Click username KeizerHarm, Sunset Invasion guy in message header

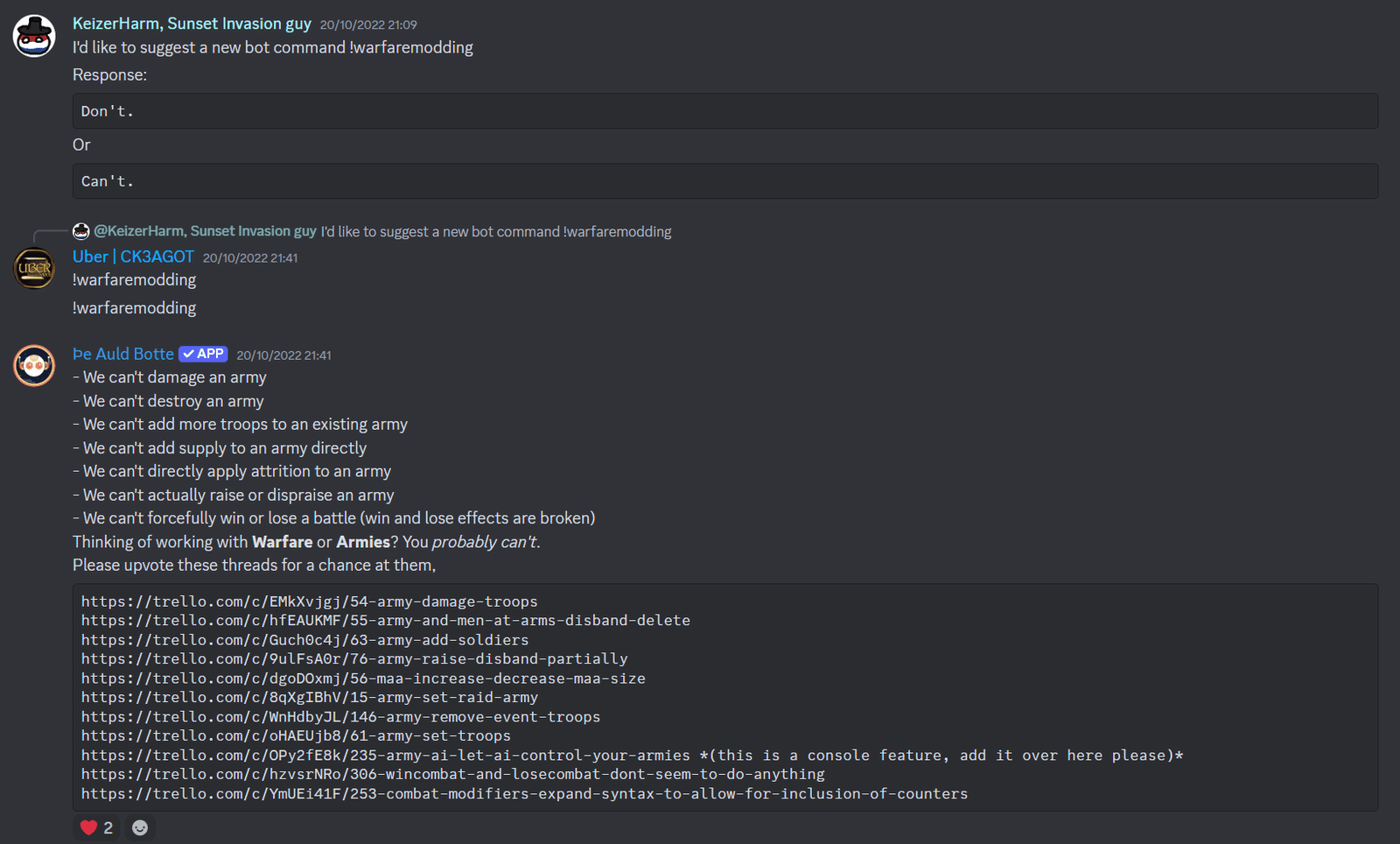pyautogui.click(x=192, y=24)
